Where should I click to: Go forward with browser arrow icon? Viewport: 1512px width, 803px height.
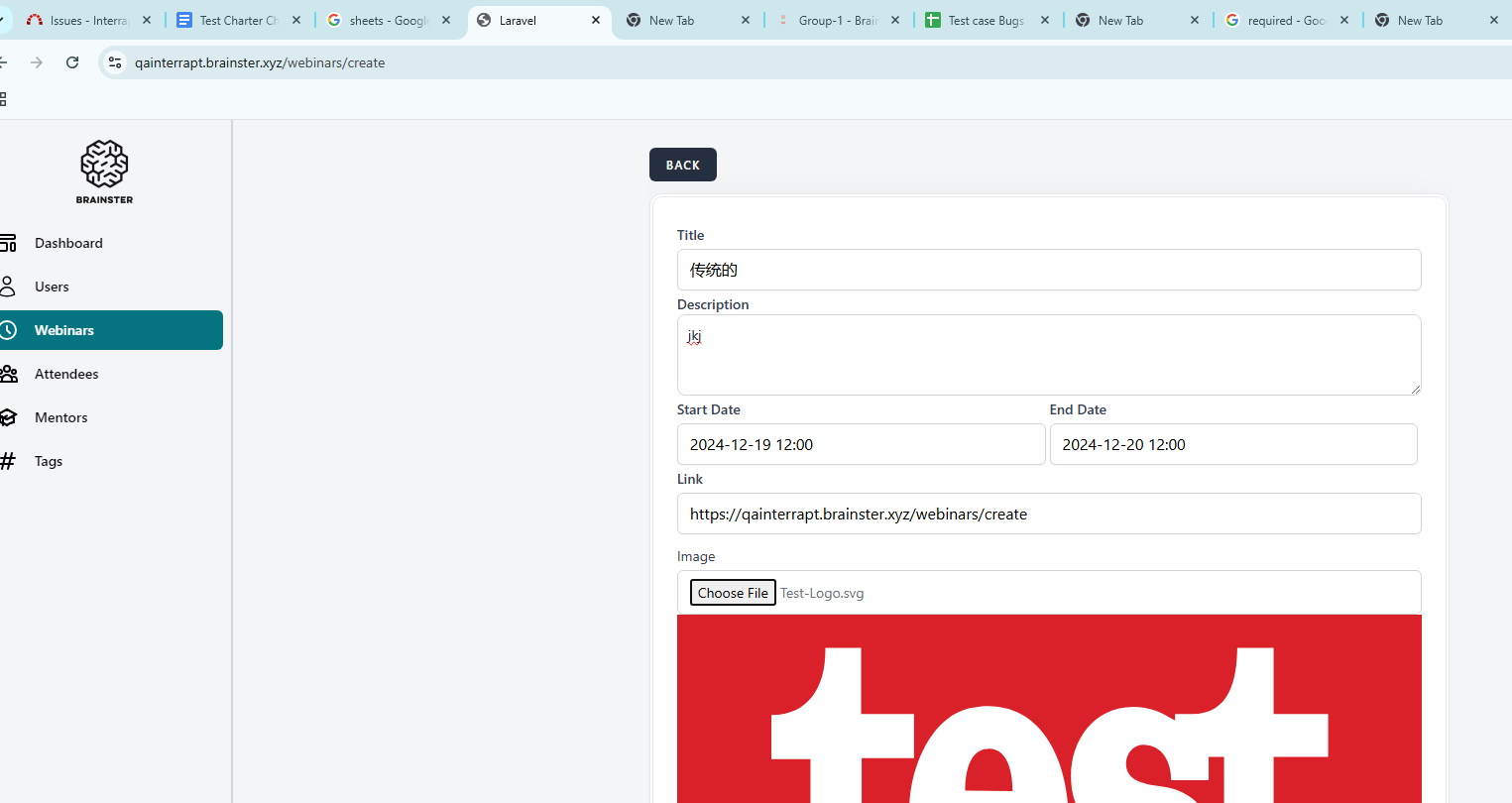pyautogui.click(x=37, y=62)
